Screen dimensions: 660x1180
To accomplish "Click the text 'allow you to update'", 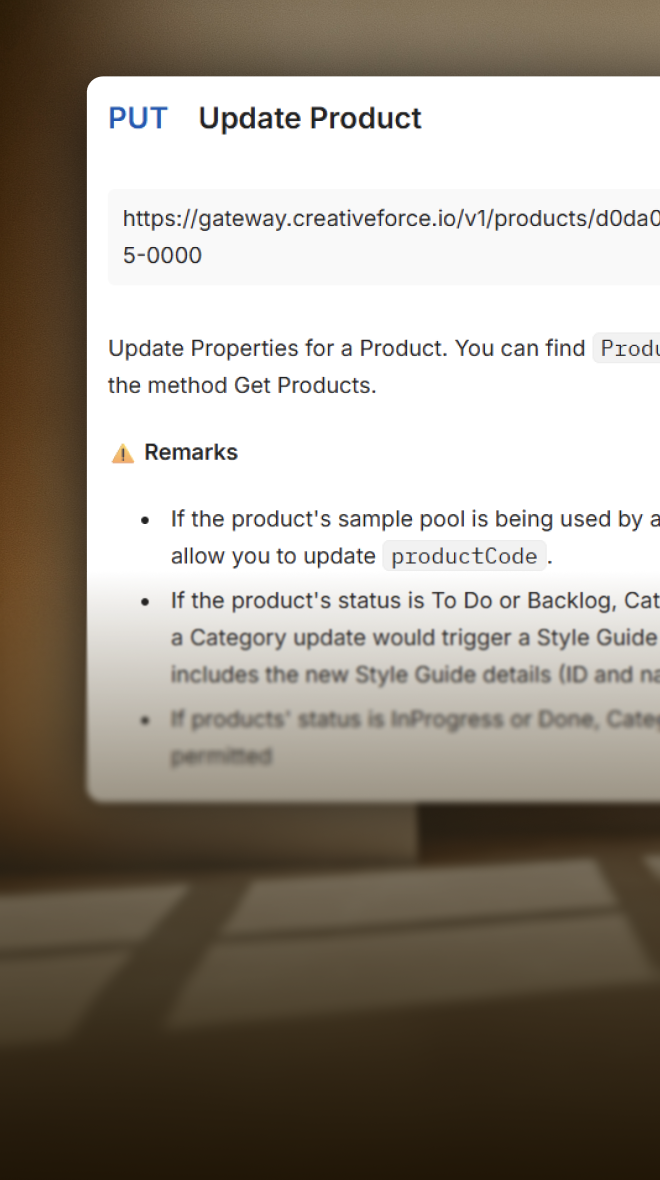I will (x=273, y=556).
